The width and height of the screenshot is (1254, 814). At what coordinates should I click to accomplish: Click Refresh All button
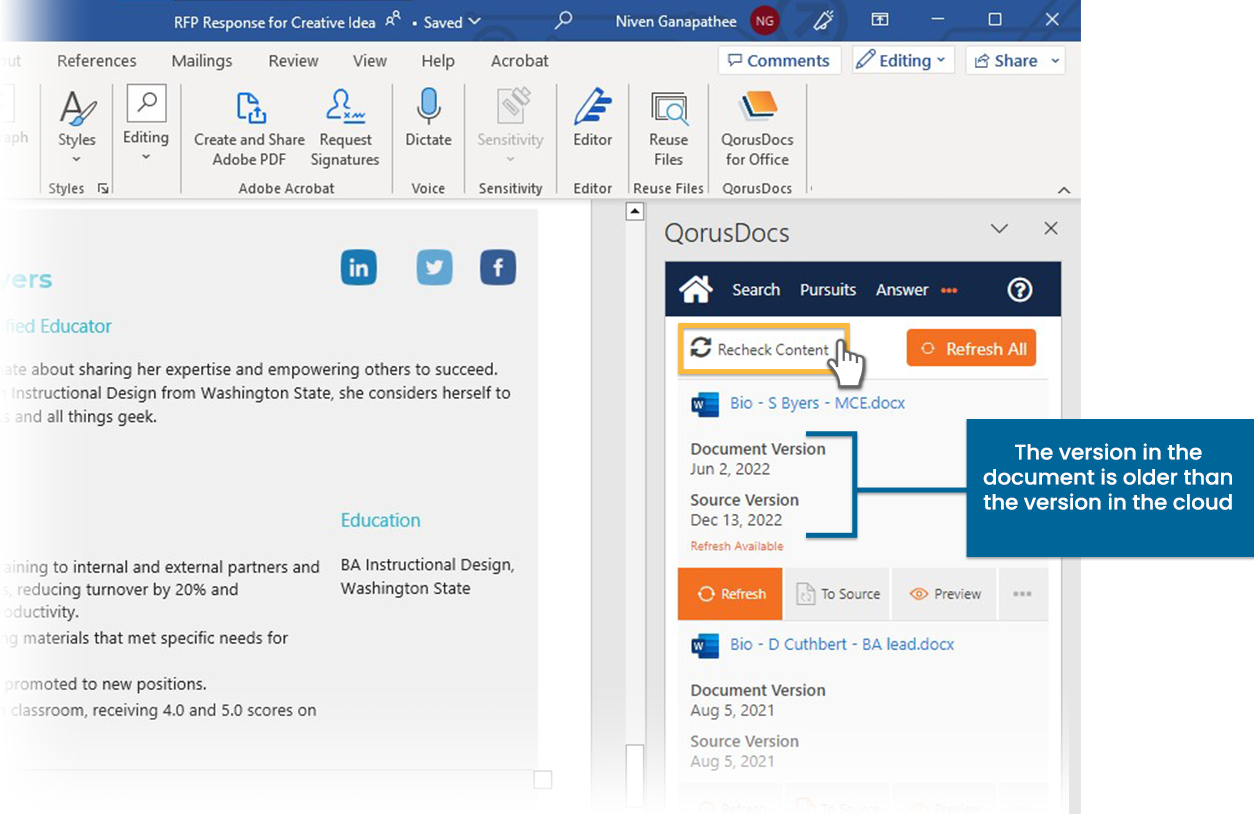(972, 349)
